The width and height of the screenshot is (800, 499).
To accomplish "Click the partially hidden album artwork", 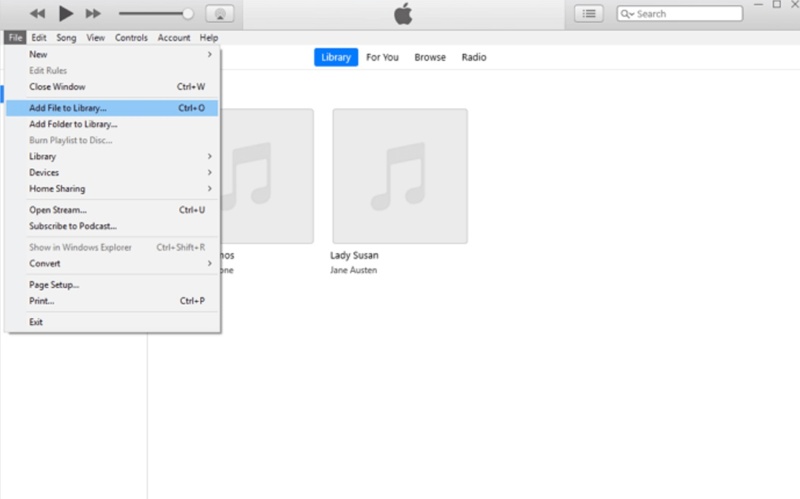I will coord(267,176).
